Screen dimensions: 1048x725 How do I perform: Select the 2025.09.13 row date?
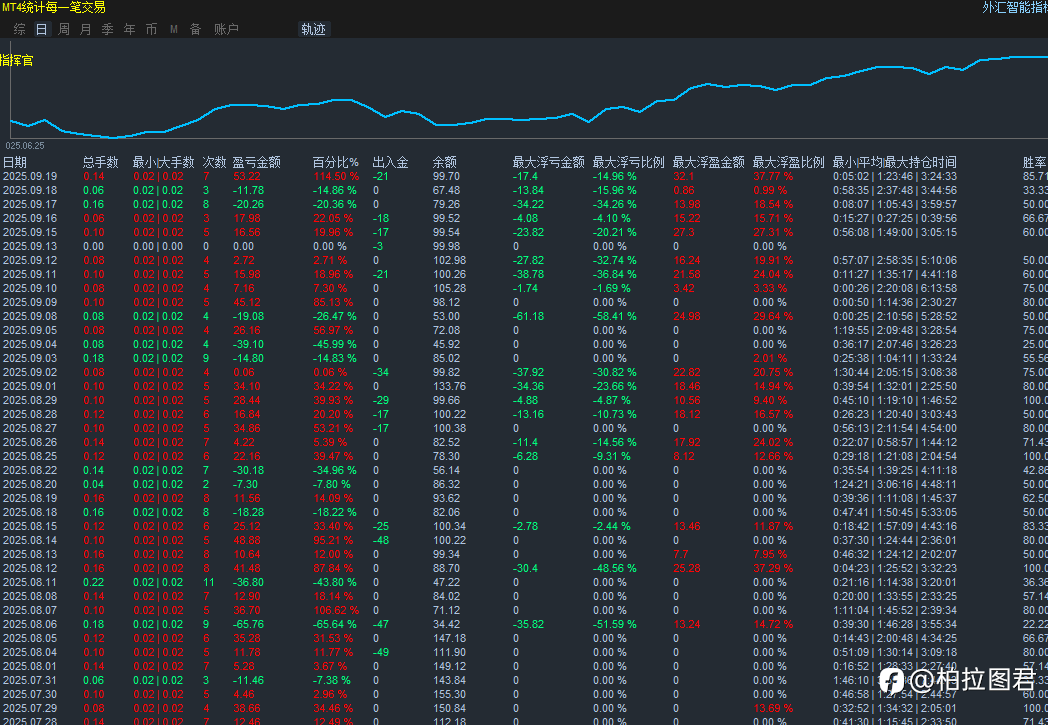pyautogui.click(x=30, y=246)
